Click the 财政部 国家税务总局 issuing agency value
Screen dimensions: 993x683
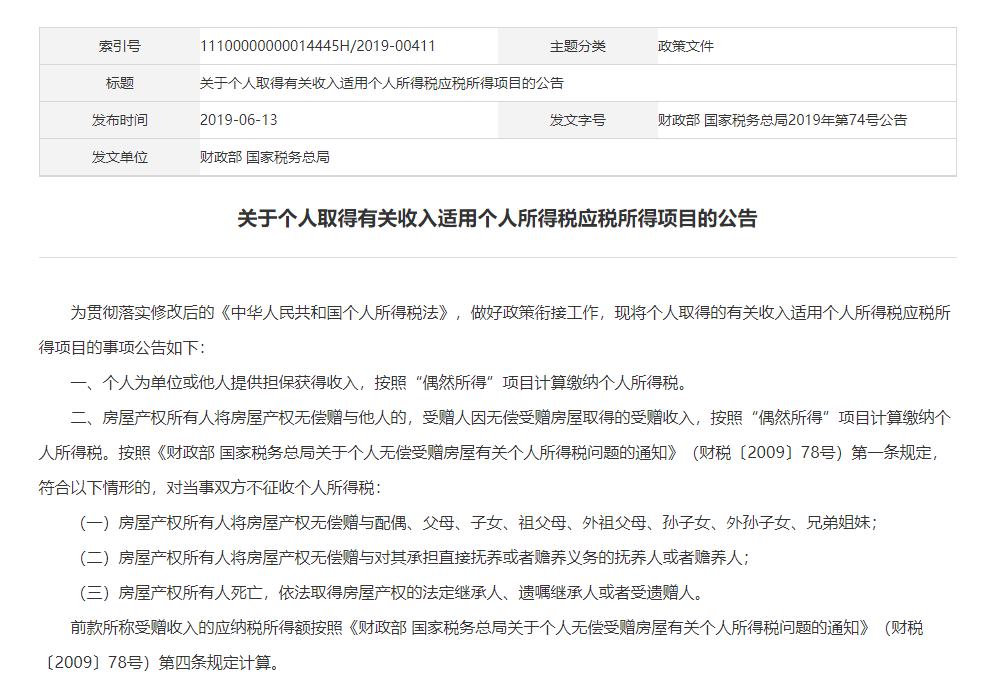click(x=266, y=157)
